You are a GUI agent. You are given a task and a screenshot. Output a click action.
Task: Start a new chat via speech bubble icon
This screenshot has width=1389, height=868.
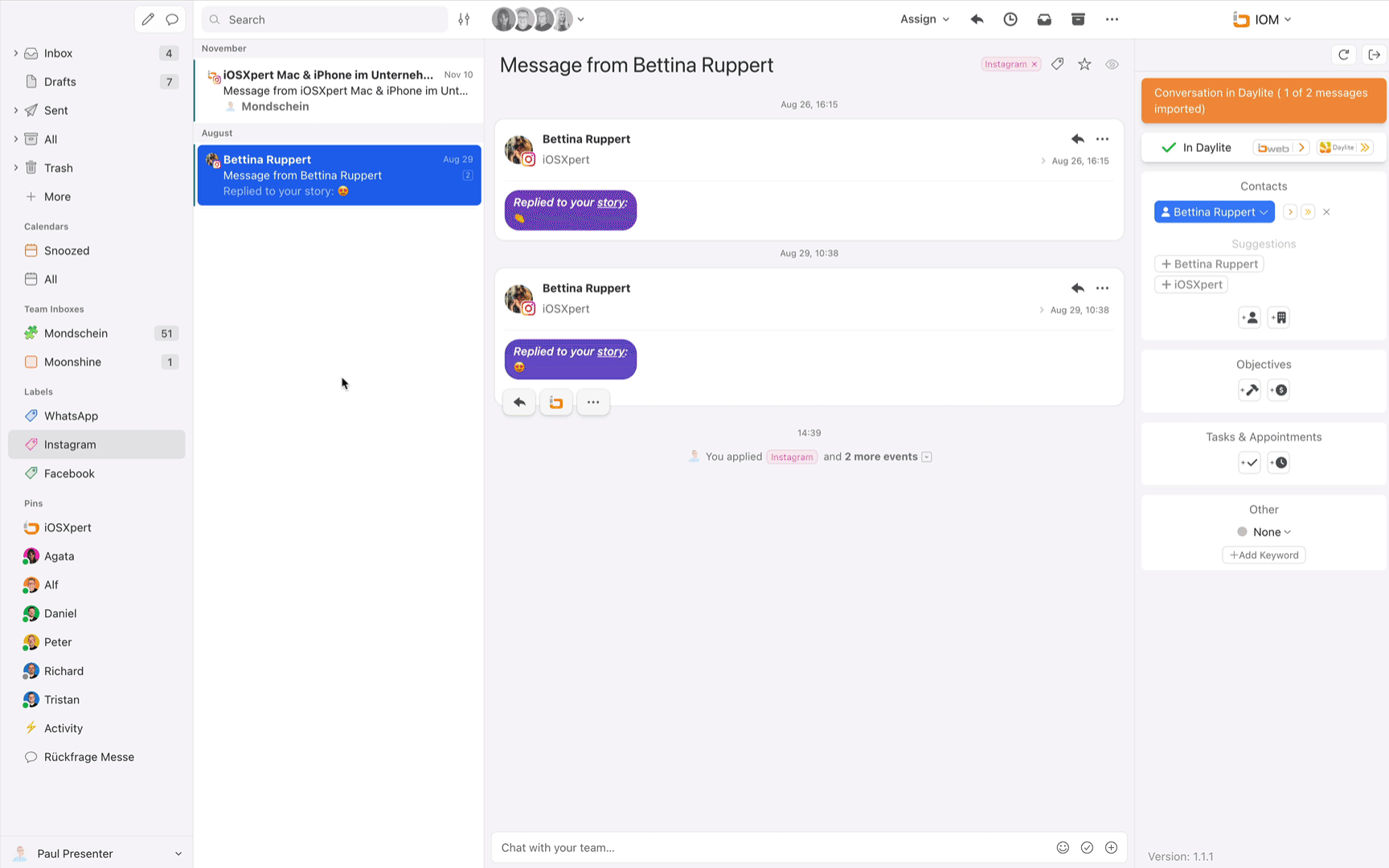[172, 19]
